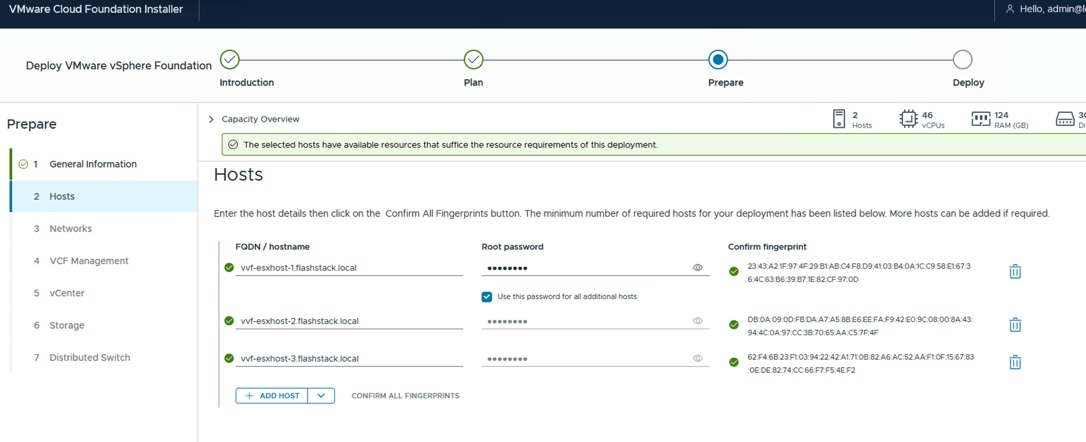The height and width of the screenshot is (442, 1086).
Task: Edit FQDN field vvf-esxhost-2.flashstack.local
Action: 349,321
